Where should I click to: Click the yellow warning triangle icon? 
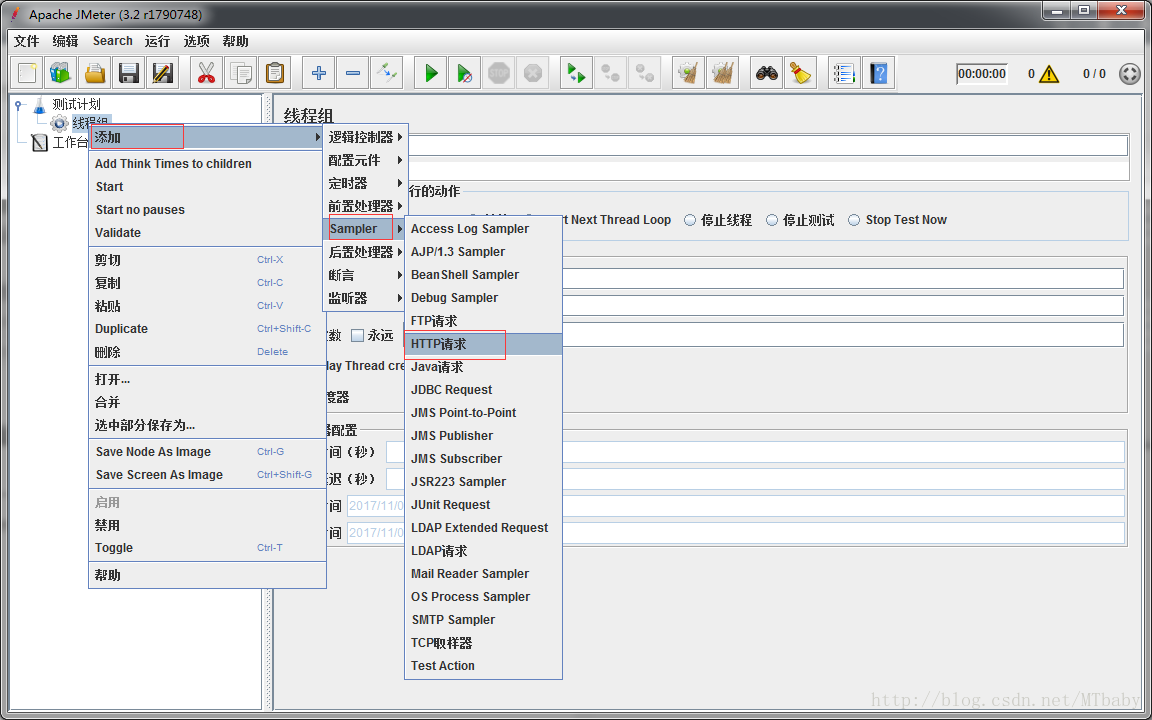pos(1049,73)
